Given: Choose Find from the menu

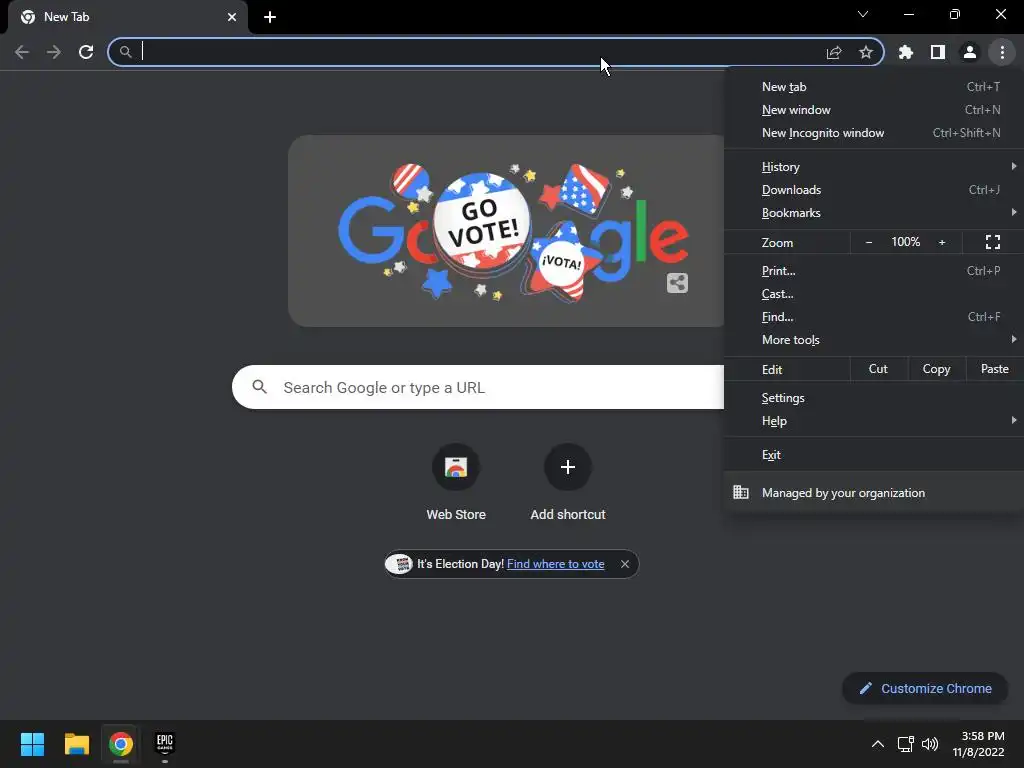Looking at the screenshot, I should coord(874,317).
